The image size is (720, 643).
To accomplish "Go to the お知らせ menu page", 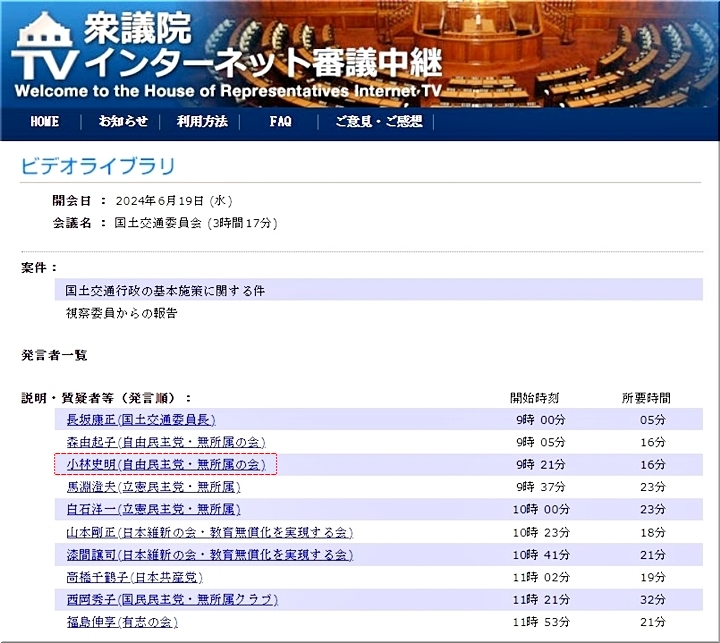I will point(123,121).
